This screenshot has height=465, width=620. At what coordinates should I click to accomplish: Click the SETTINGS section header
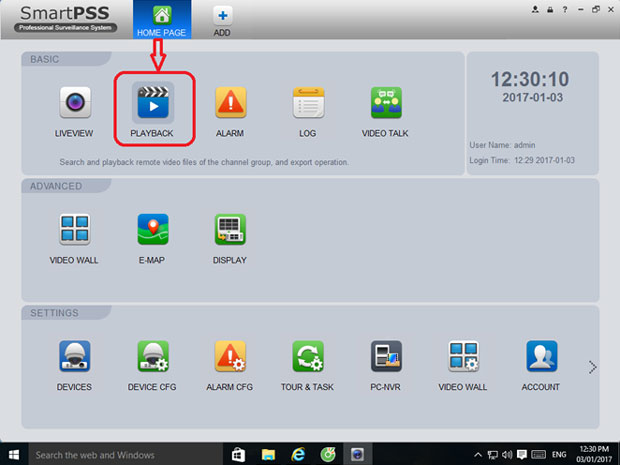pos(54,313)
